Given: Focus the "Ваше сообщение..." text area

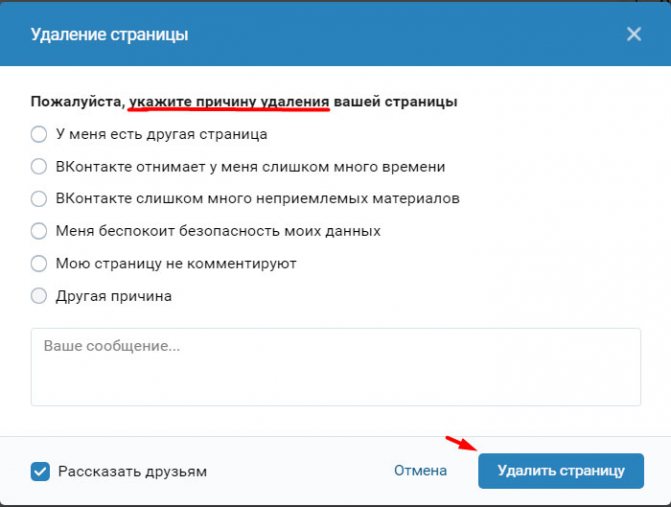Looking at the screenshot, I should (x=336, y=367).
